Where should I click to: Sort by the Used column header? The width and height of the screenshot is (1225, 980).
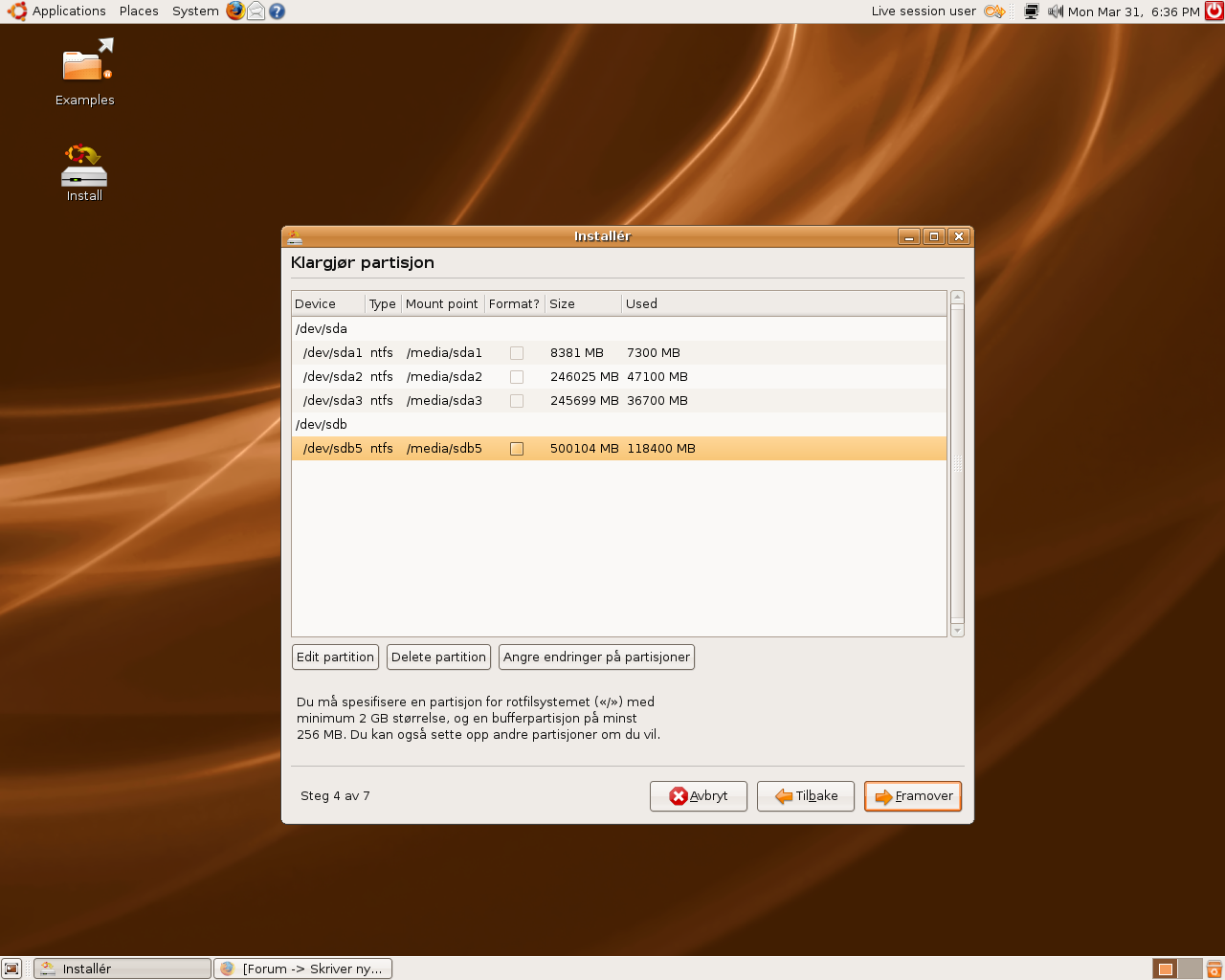click(784, 304)
